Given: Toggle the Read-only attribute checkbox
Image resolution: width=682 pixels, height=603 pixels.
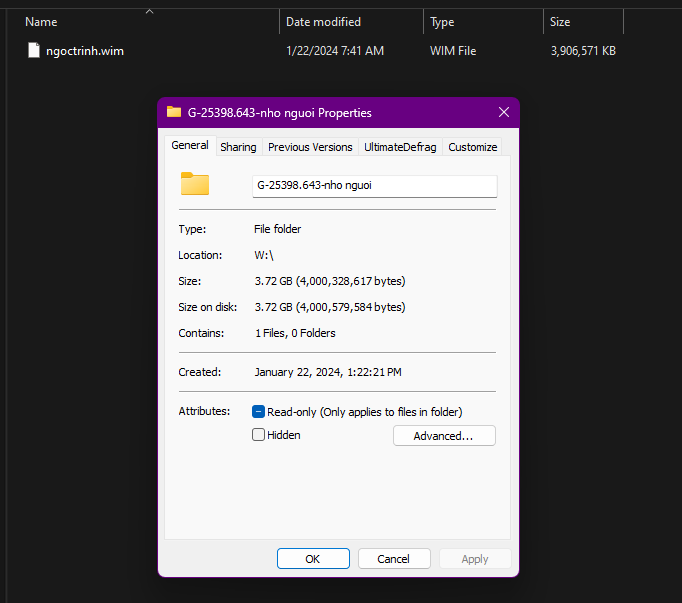Looking at the screenshot, I should [258, 412].
